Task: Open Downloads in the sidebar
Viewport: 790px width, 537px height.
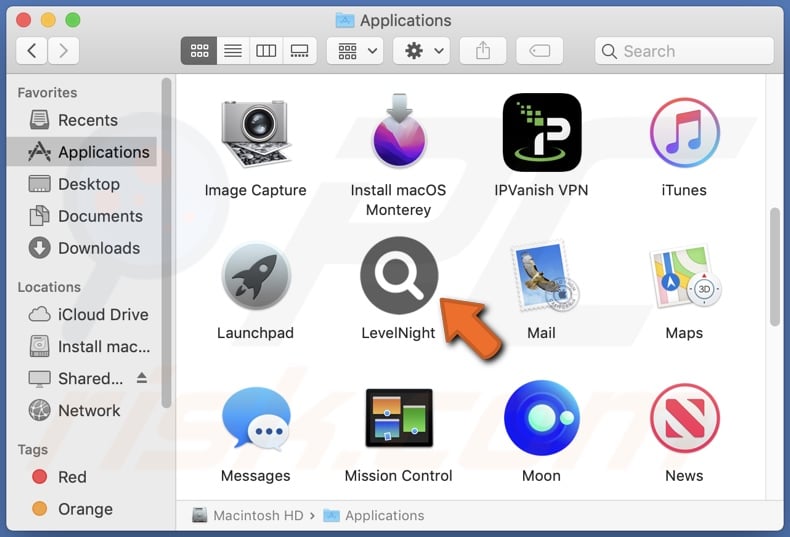Action: (x=83, y=248)
